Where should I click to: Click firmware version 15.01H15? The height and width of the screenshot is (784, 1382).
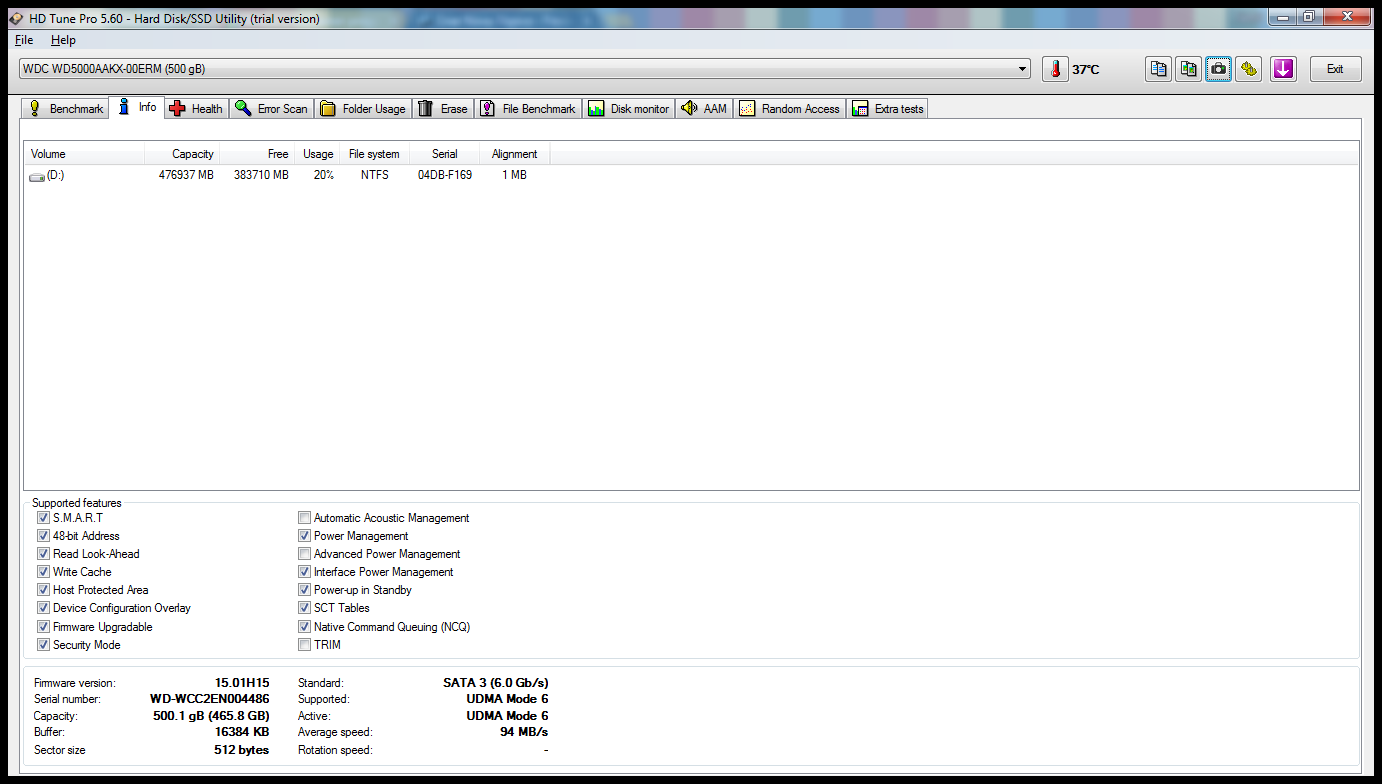242,683
